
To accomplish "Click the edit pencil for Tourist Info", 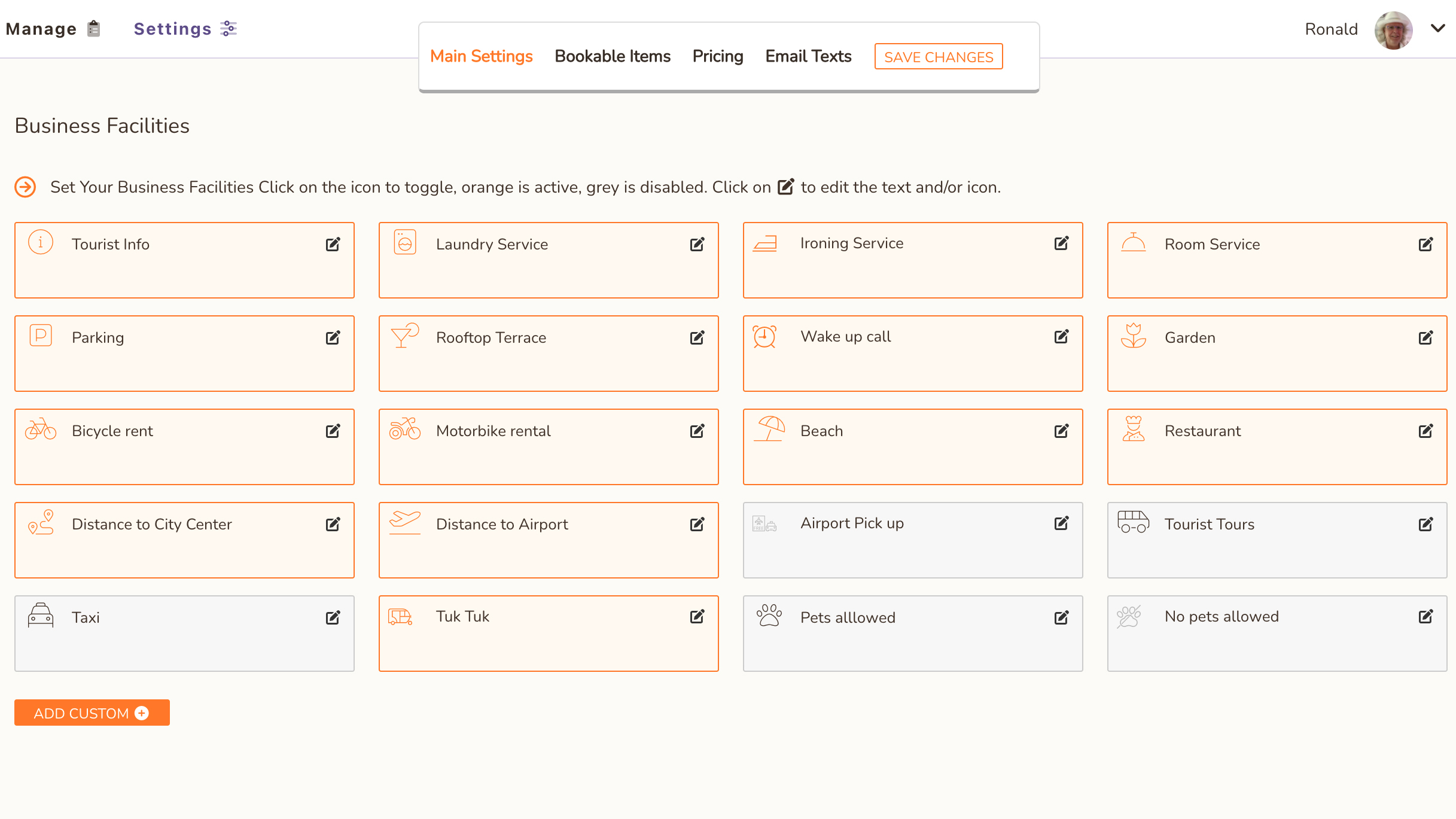I will tap(333, 244).
